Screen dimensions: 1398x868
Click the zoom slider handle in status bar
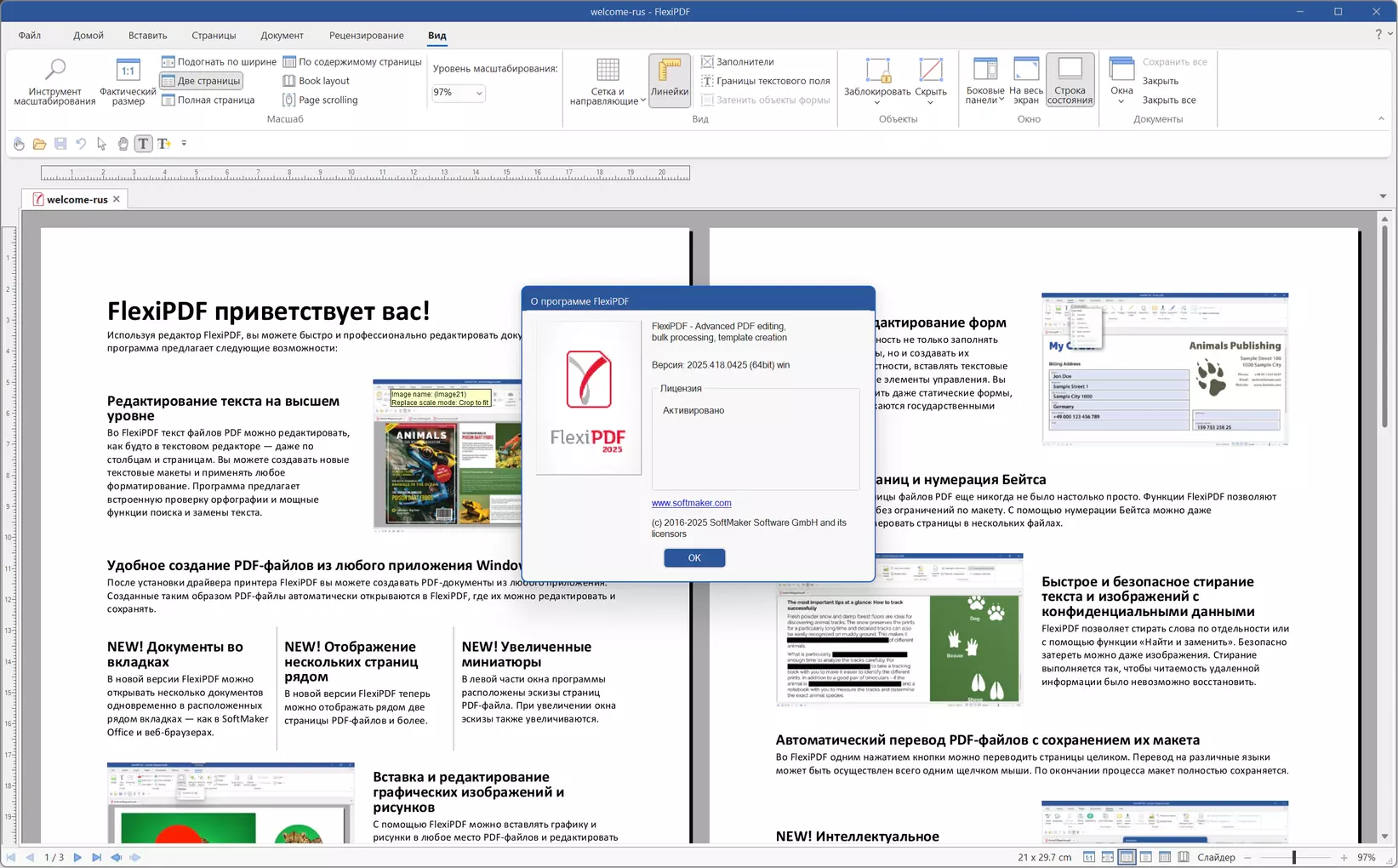1294,858
